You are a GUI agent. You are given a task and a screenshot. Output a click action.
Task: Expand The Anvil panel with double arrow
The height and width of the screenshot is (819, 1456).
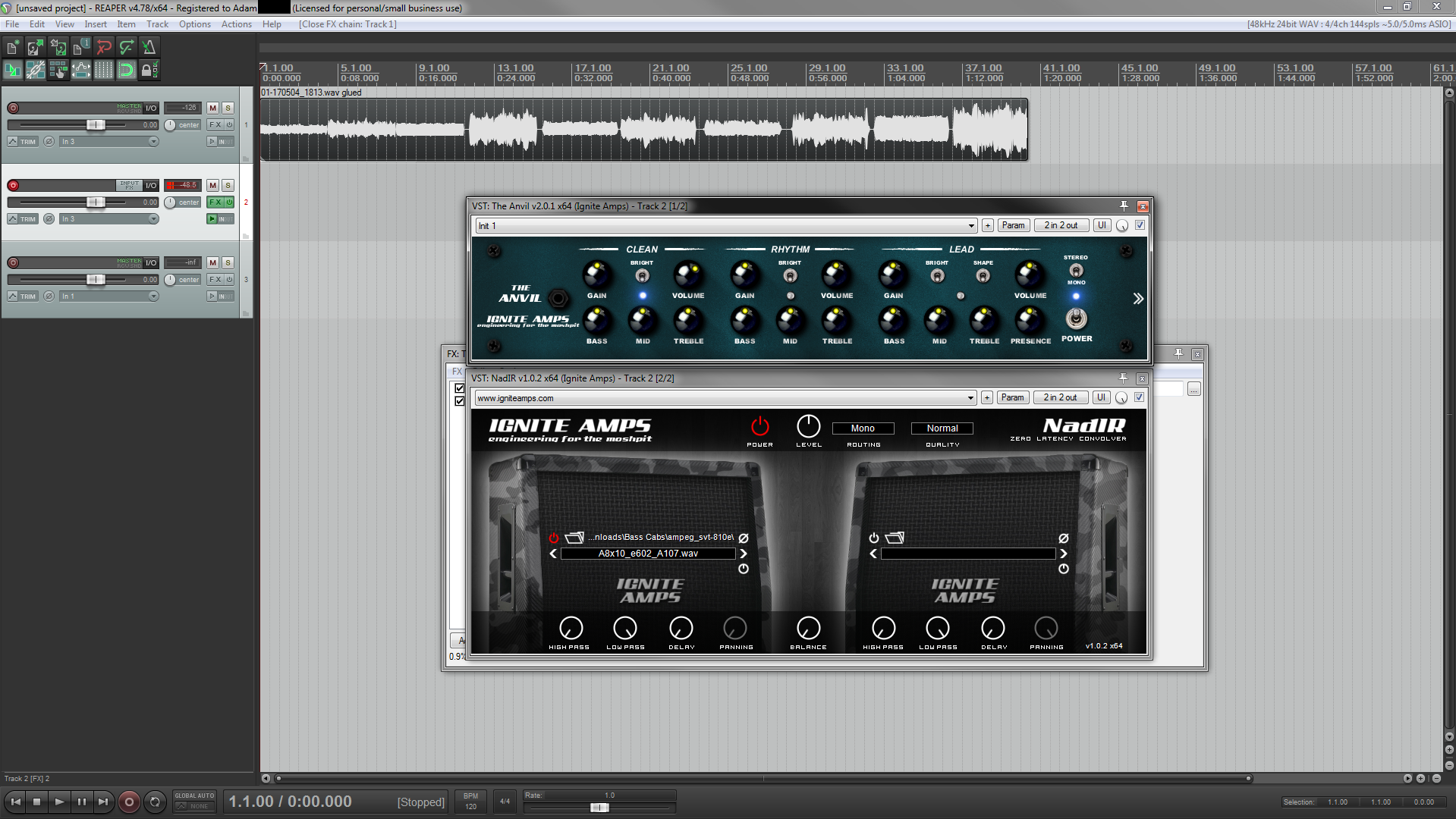tap(1138, 299)
